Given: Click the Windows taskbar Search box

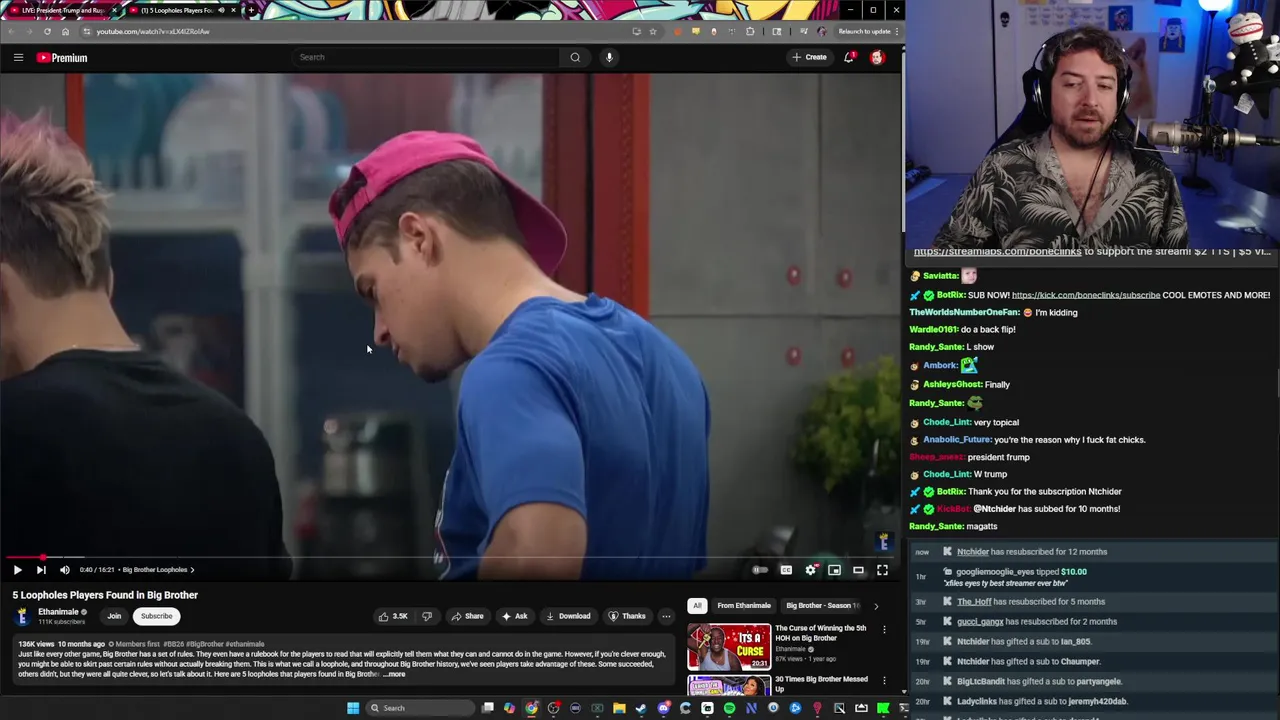Looking at the screenshot, I should 418,708.
